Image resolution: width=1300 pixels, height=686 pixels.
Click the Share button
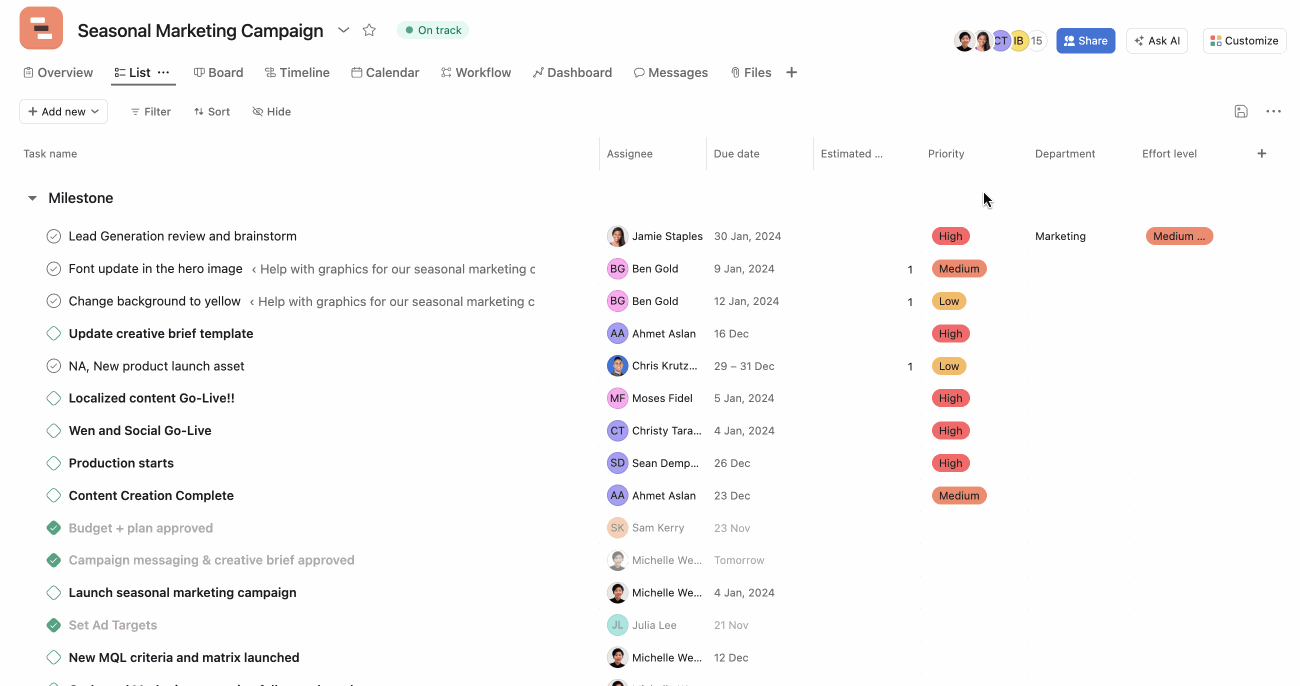[1085, 40]
